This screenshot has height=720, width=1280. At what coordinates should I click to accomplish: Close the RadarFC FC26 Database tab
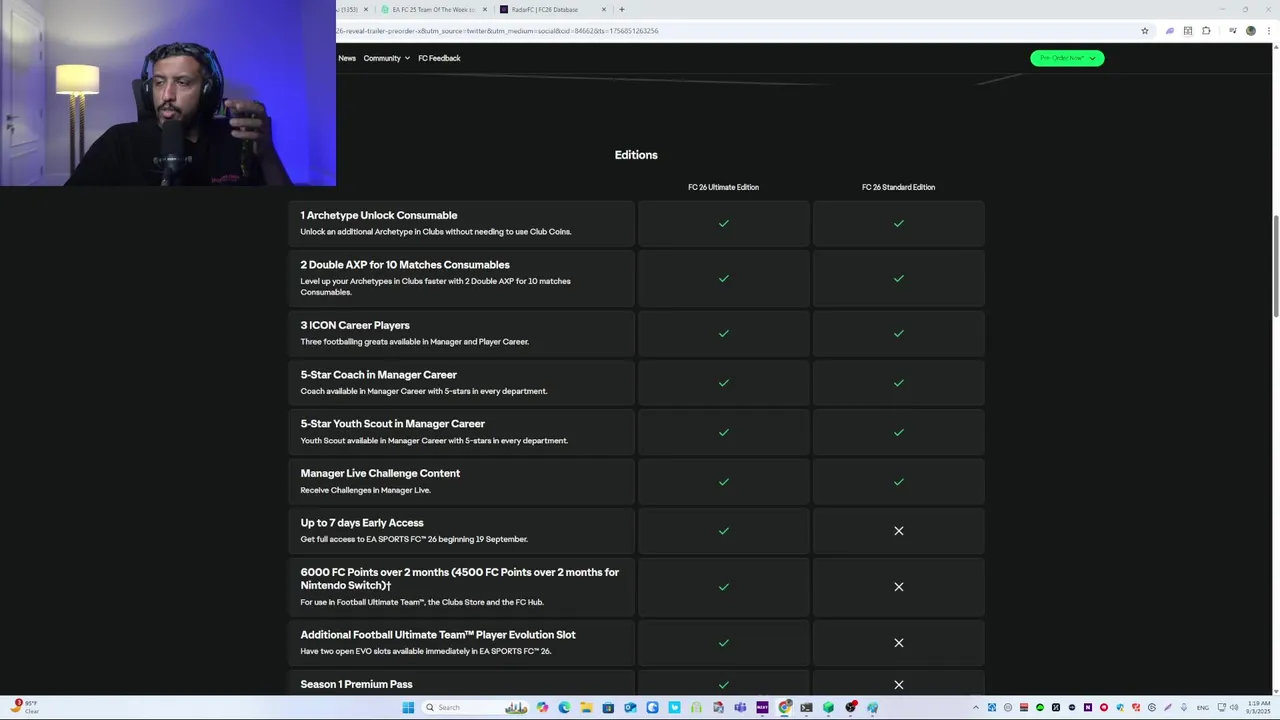pos(603,9)
